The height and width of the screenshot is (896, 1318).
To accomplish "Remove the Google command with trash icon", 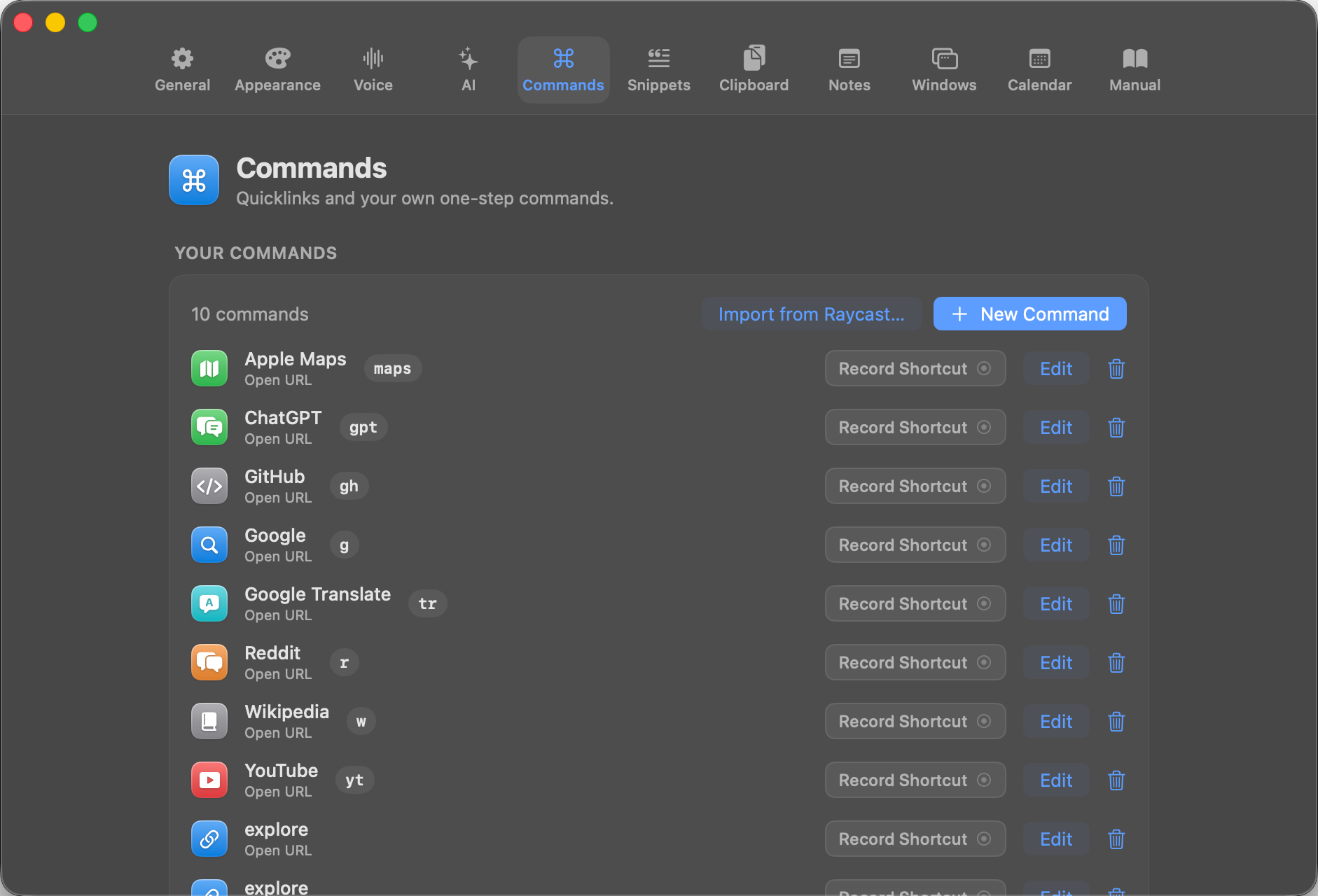I will [1116, 545].
